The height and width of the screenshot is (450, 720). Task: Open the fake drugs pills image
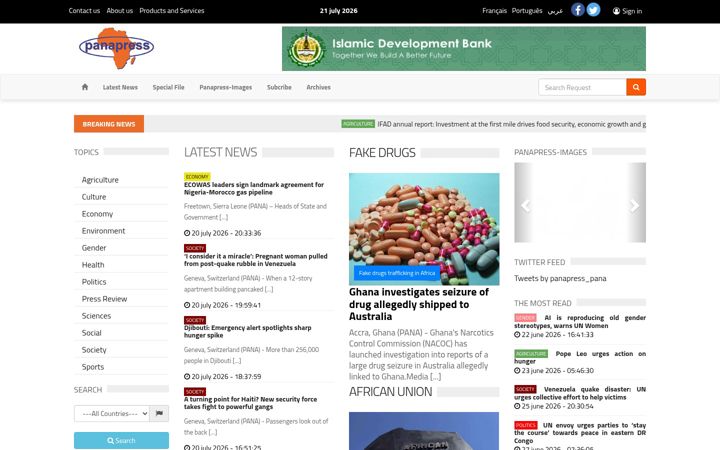pyautogui.click(x=424, y=229)
